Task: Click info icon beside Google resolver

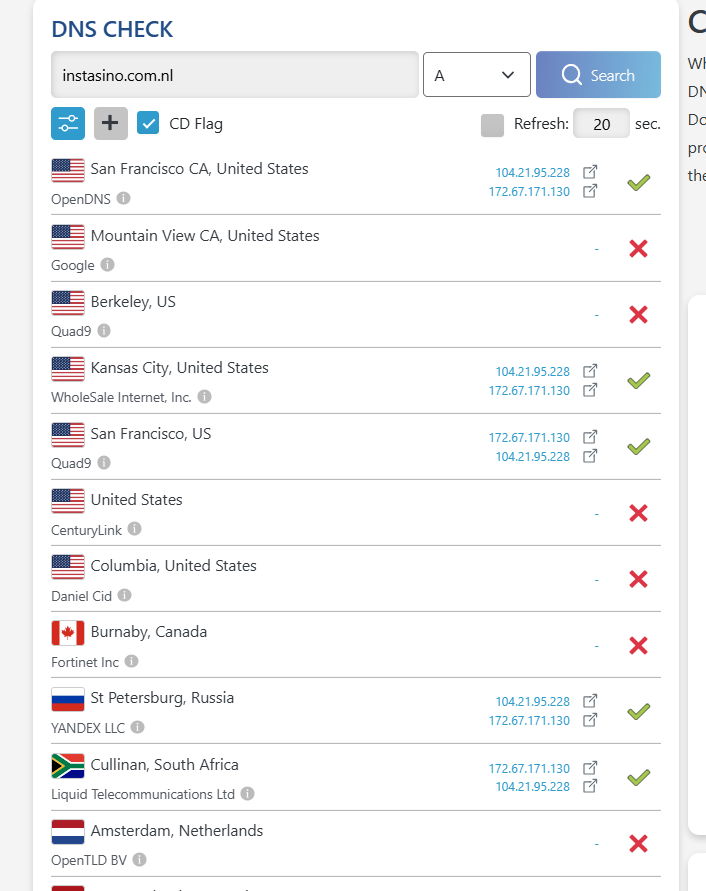Action: [x=107, y=265]
